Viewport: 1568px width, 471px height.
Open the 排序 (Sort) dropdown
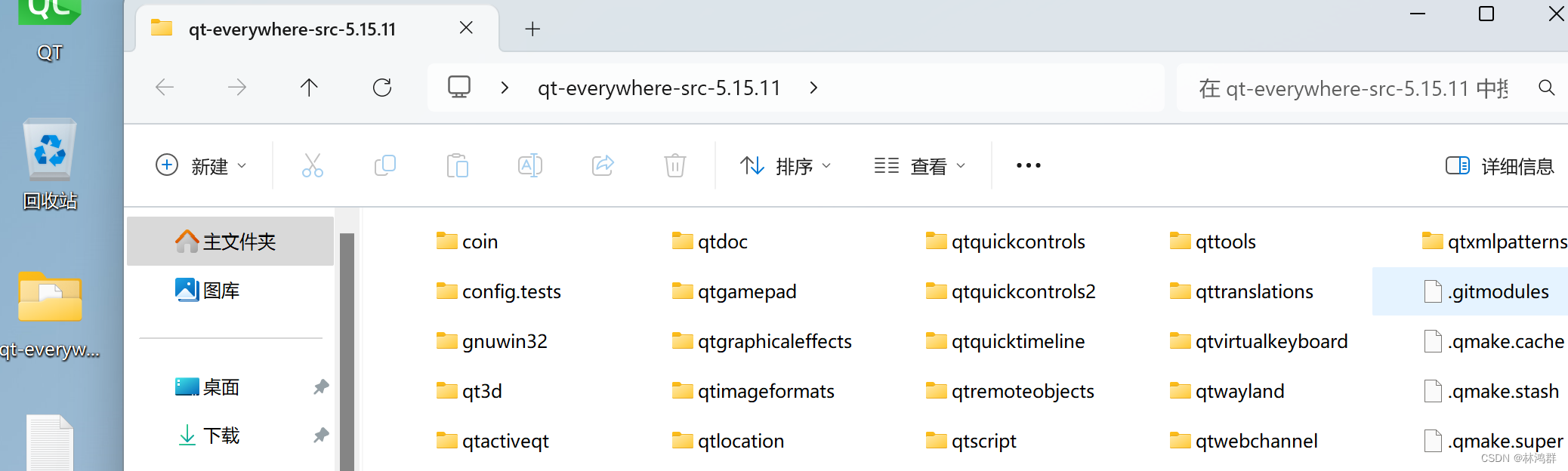click(x=786, y=165)
